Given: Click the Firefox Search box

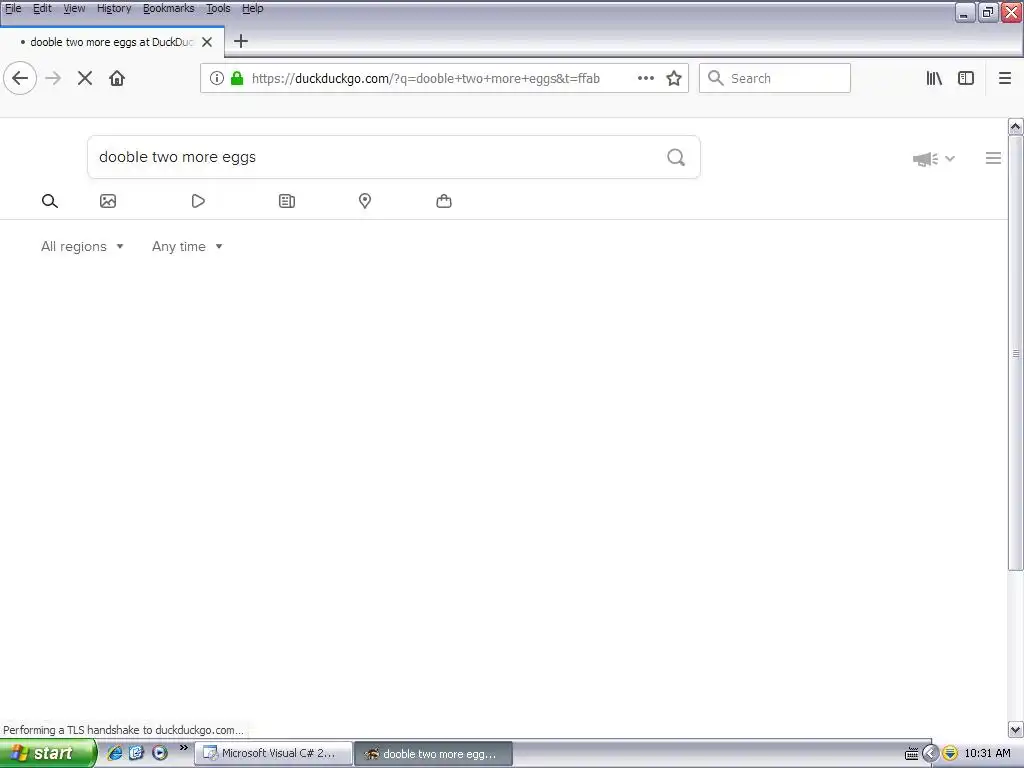Looking at the screenshot, I should [x=775, y=78].
